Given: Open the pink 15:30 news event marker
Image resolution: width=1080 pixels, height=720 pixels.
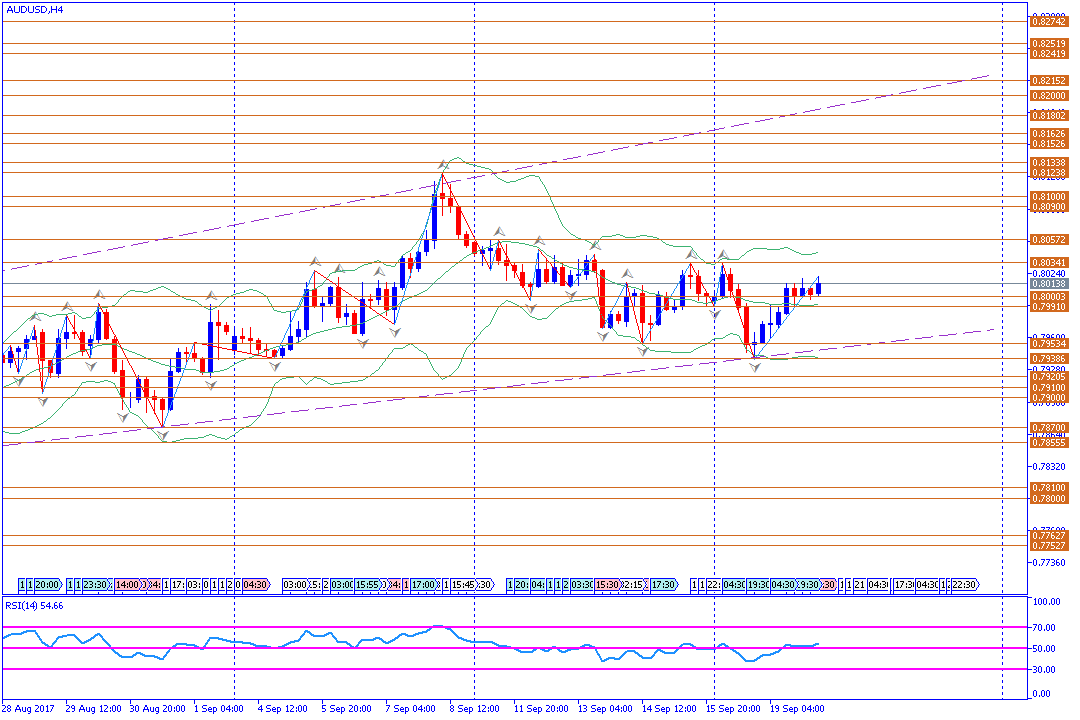Looking at the screenshot, I should pyautogui.click(x=608, y=585).
